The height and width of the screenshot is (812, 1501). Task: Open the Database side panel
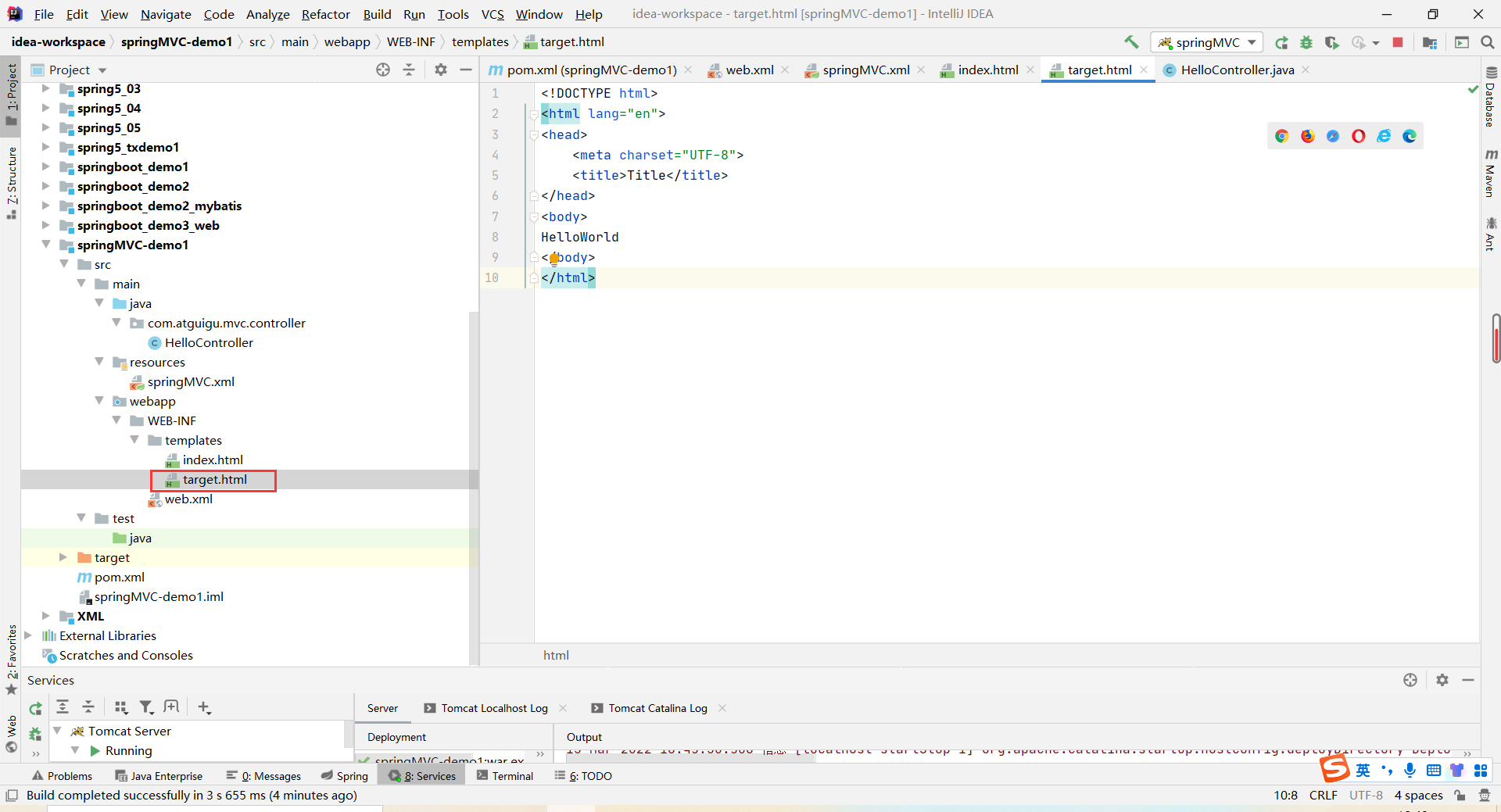tap(1491, 97)
